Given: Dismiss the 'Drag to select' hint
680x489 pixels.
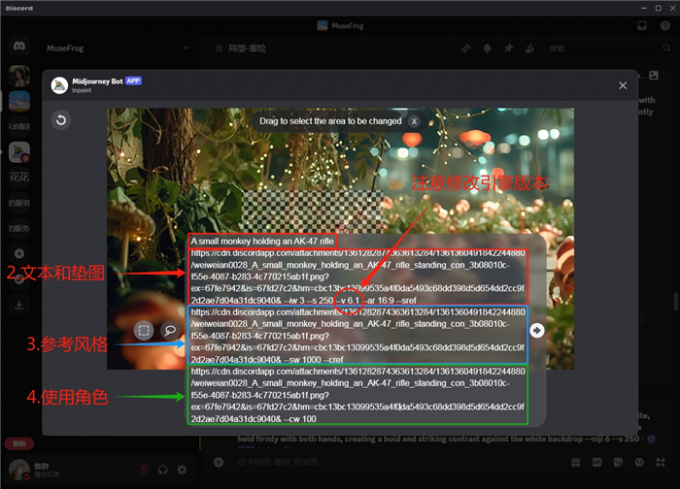Looking at the screenshot, I should pyautogui.click(x=414, y=121).
